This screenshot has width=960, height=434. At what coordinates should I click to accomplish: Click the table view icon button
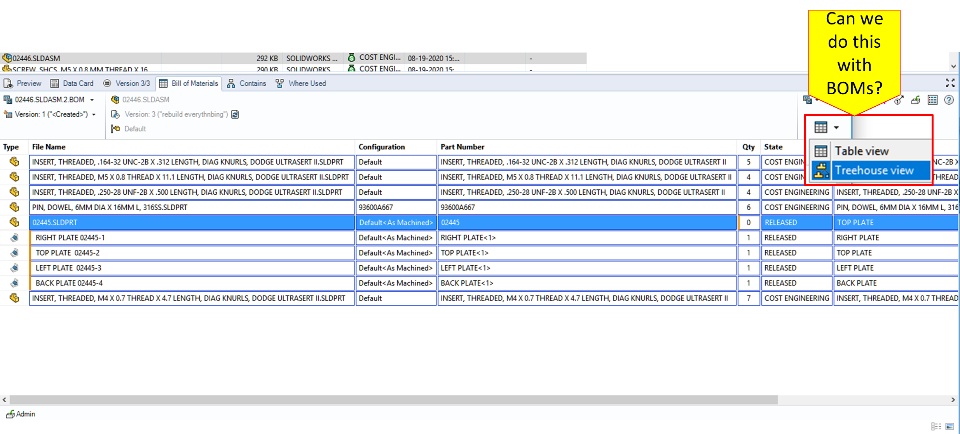pyautogui.click(x=821, y=127)
